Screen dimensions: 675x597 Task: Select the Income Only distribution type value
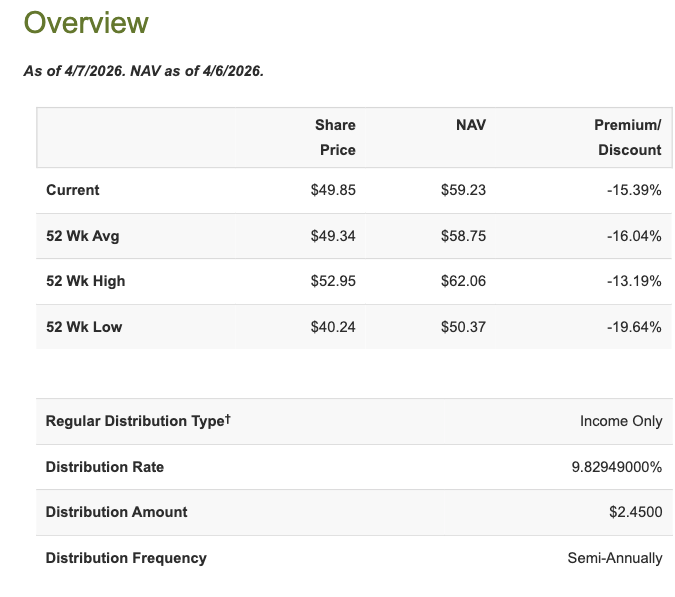[621, 421]
